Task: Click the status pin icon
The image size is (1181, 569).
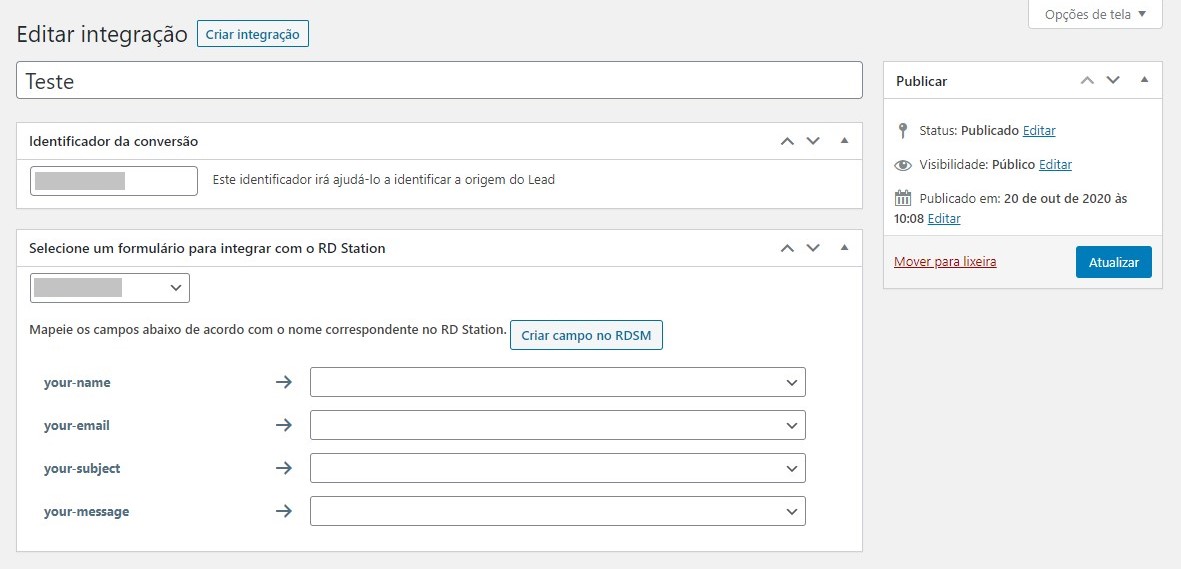Action: point(903,130)
